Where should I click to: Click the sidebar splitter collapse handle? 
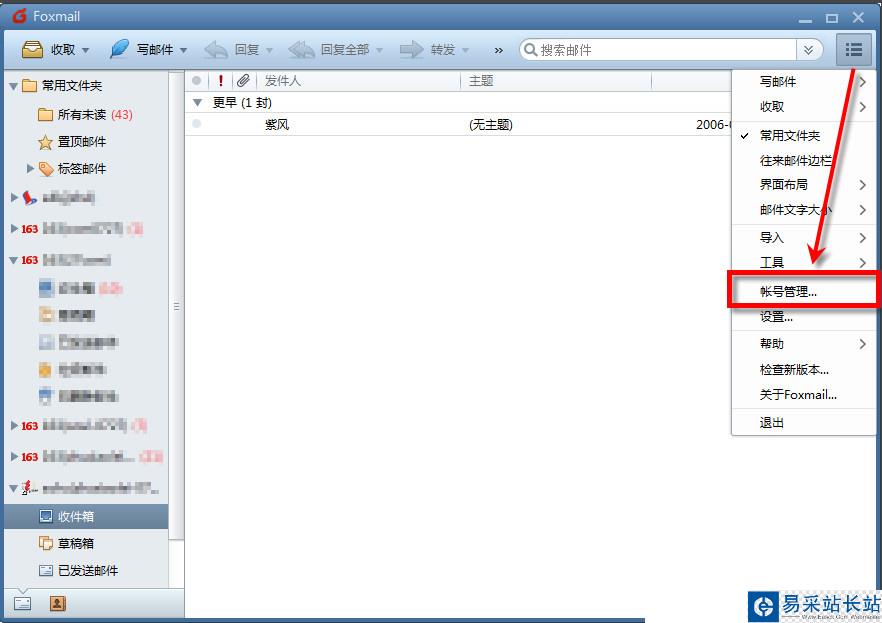176,306
